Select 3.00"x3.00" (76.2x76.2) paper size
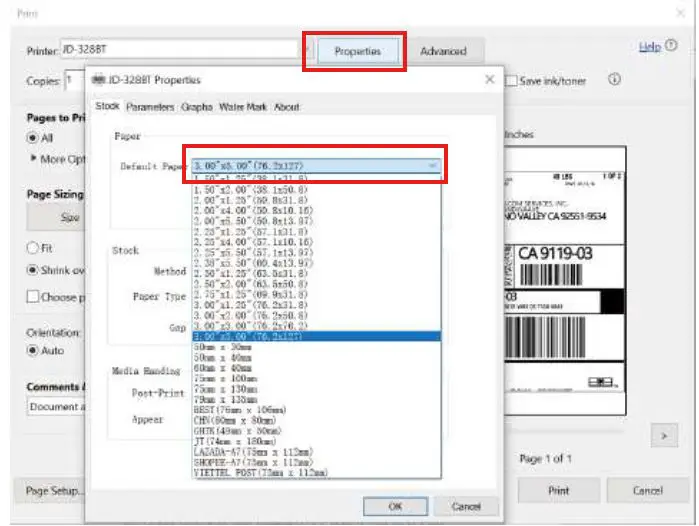This screenshot has height=526, width=699. (x=317, y=325)
